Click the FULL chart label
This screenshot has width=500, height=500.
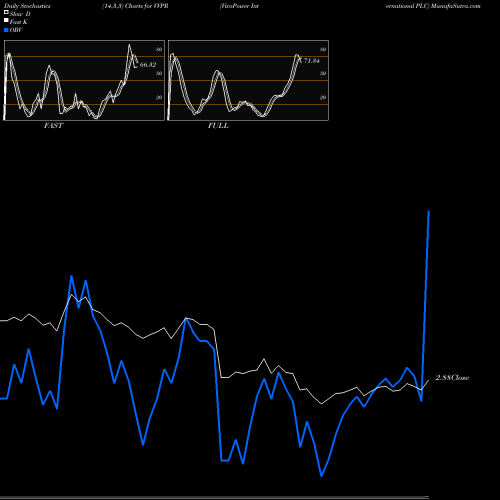point(218,126)
